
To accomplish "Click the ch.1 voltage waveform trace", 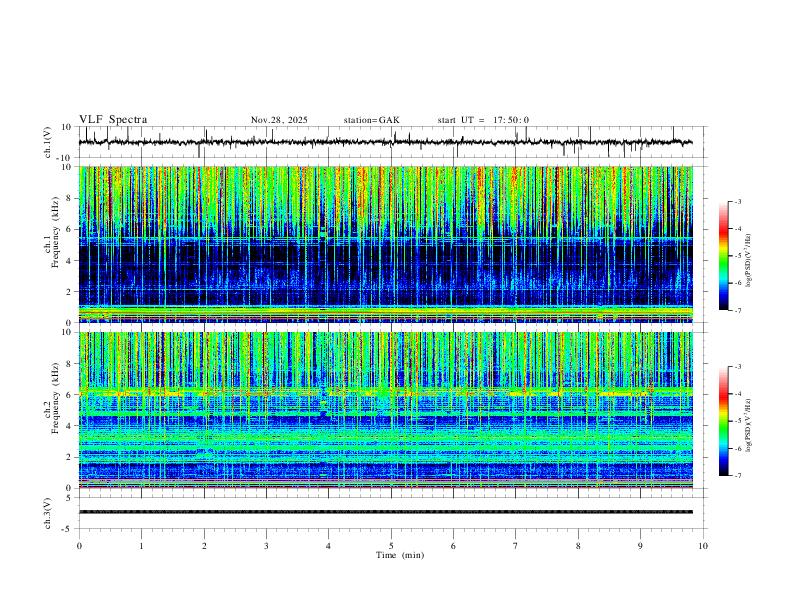I will 385,142.
